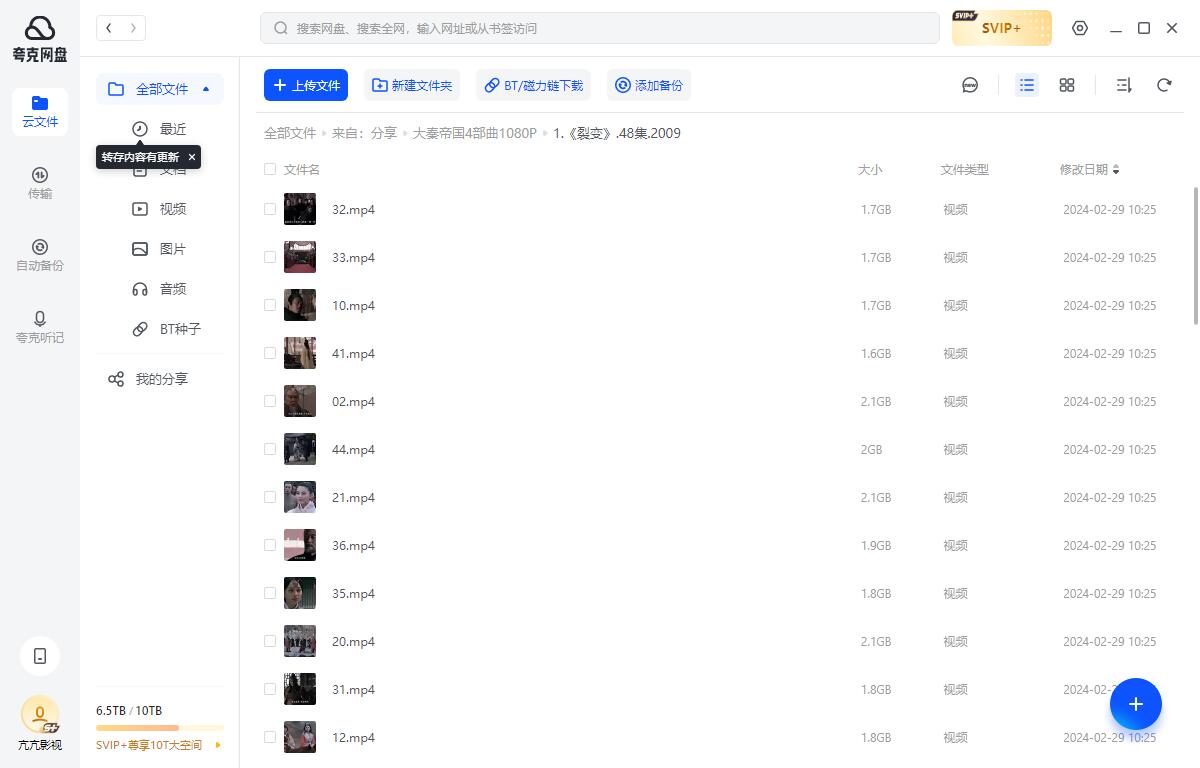1200x768 pixels.
Task: Click the search input field
Action: [600, 28]
